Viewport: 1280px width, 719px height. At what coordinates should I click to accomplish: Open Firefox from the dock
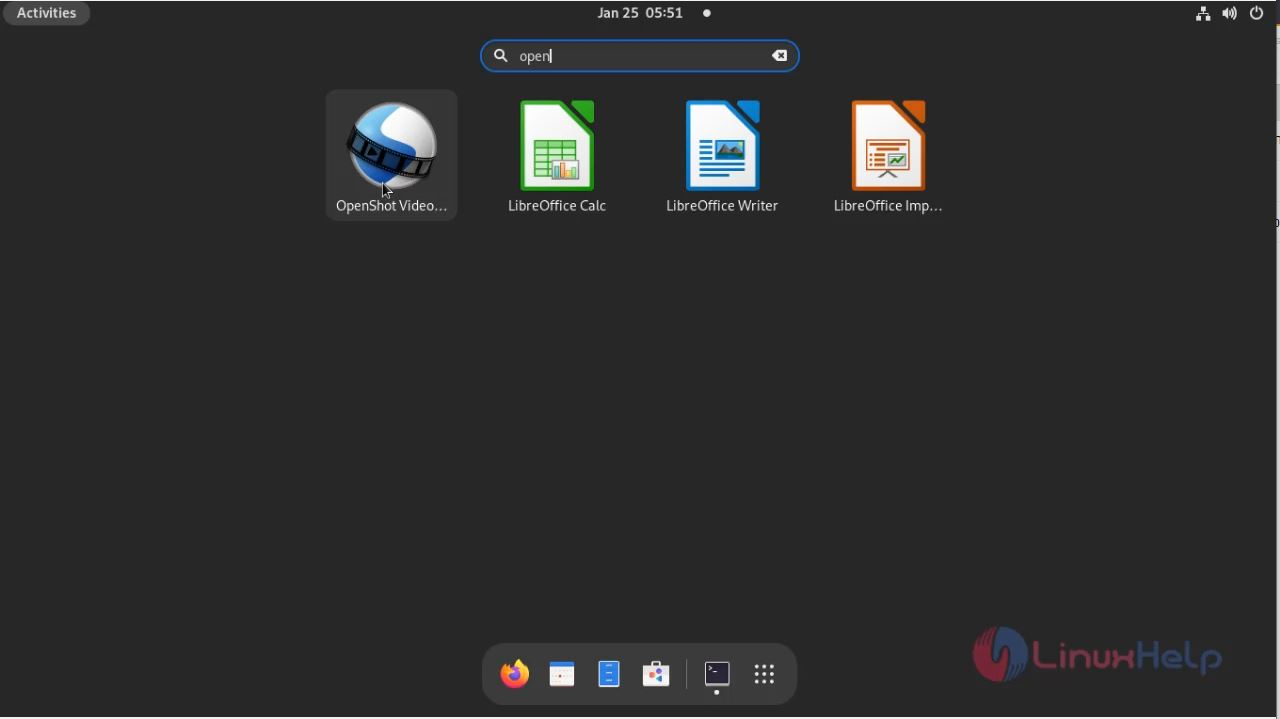[515, 674]
